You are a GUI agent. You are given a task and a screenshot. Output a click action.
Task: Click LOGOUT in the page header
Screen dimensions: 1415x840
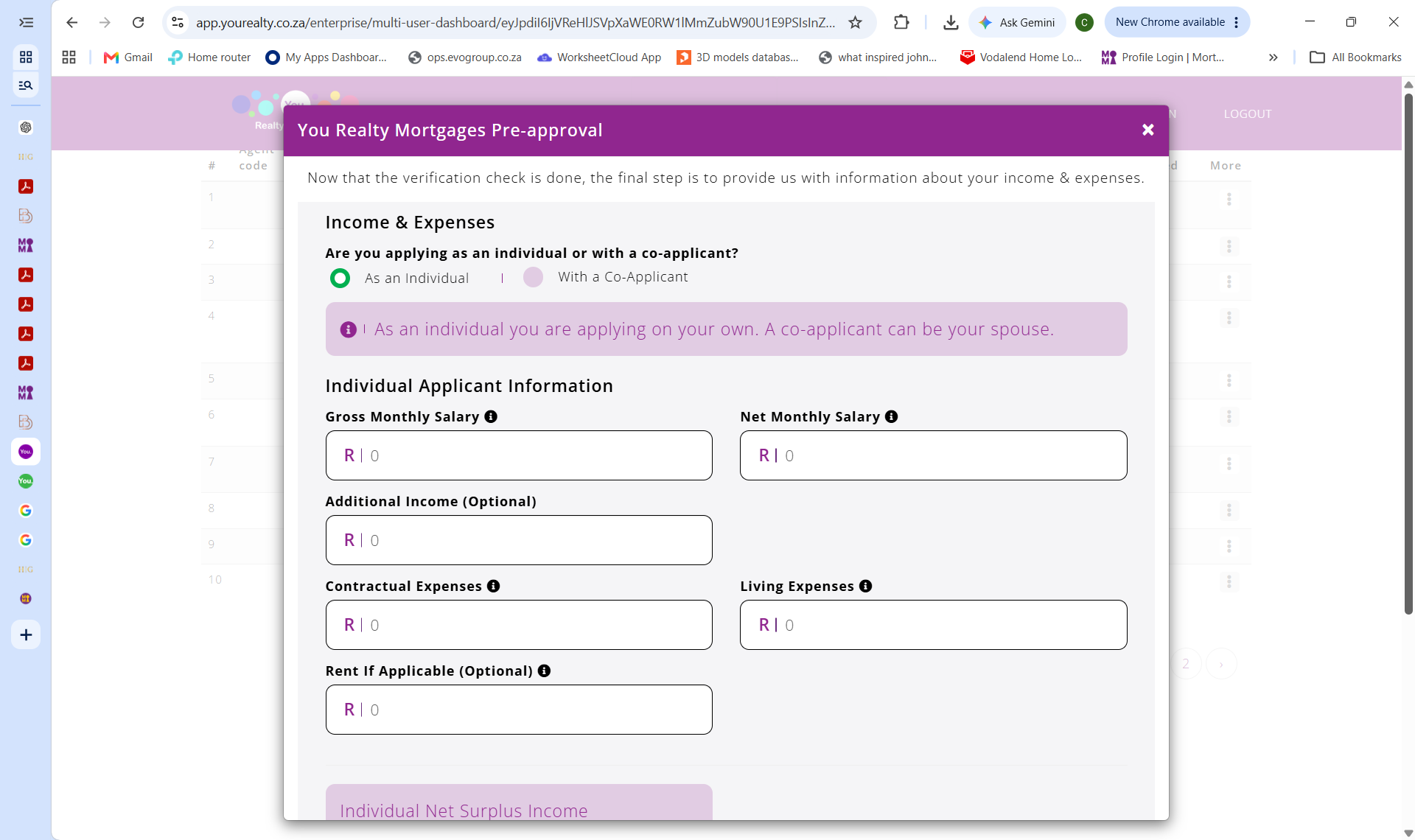coord(1248,114)
